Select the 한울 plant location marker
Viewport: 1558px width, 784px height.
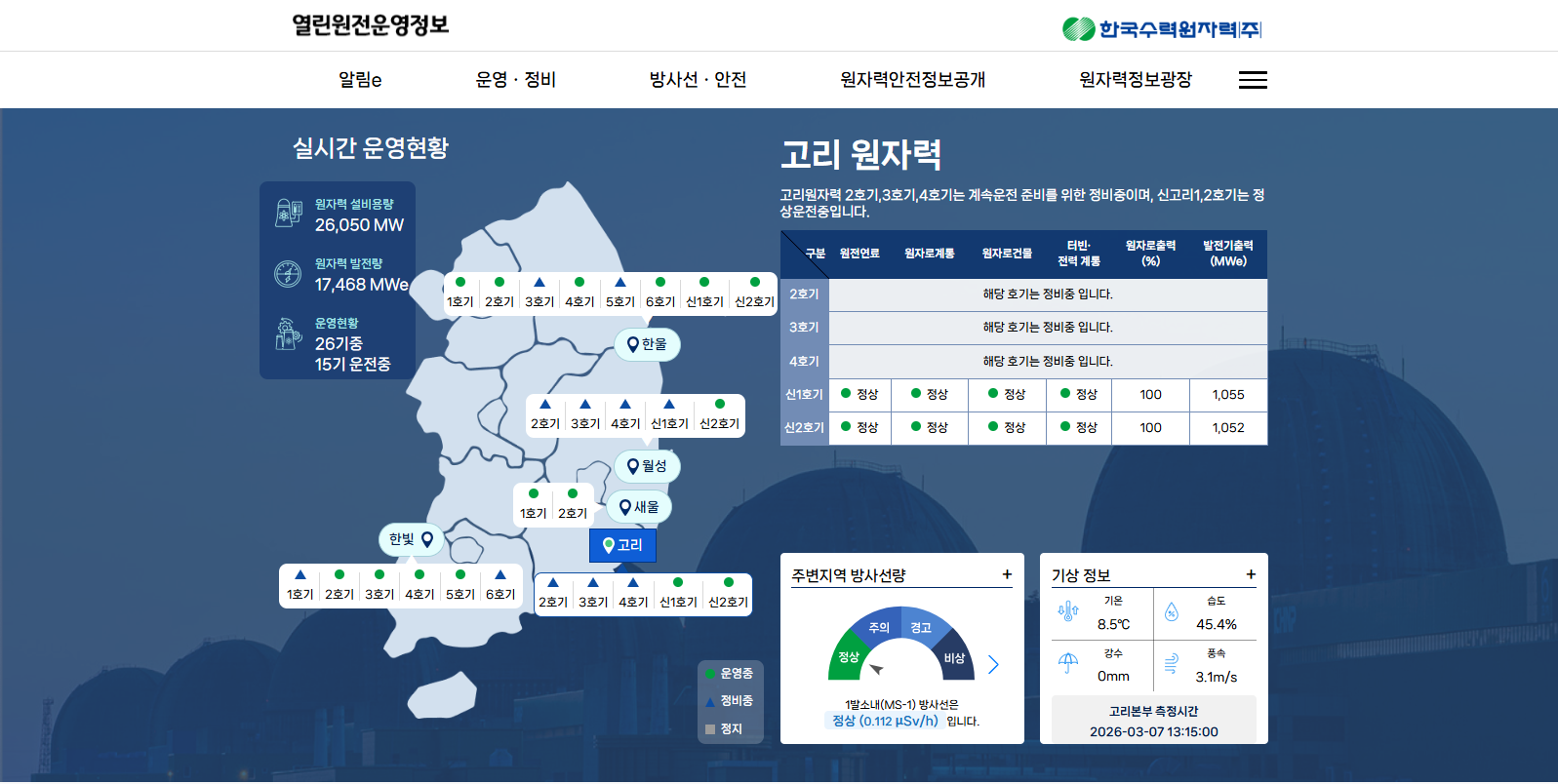(x=647, y=344)
